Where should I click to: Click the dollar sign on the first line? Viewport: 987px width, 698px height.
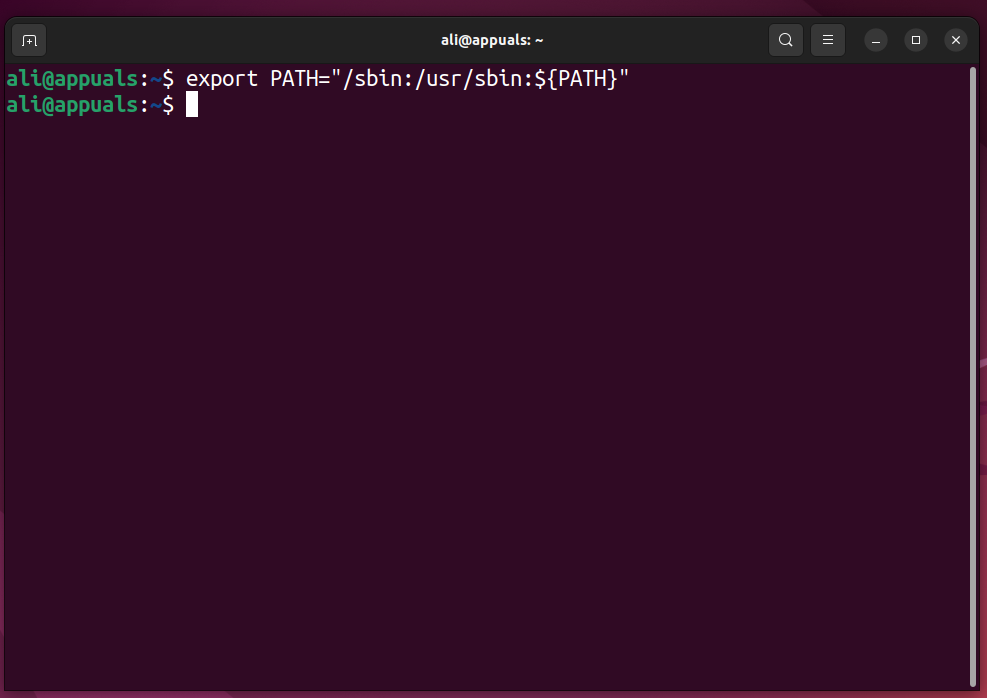coord(168,78)
